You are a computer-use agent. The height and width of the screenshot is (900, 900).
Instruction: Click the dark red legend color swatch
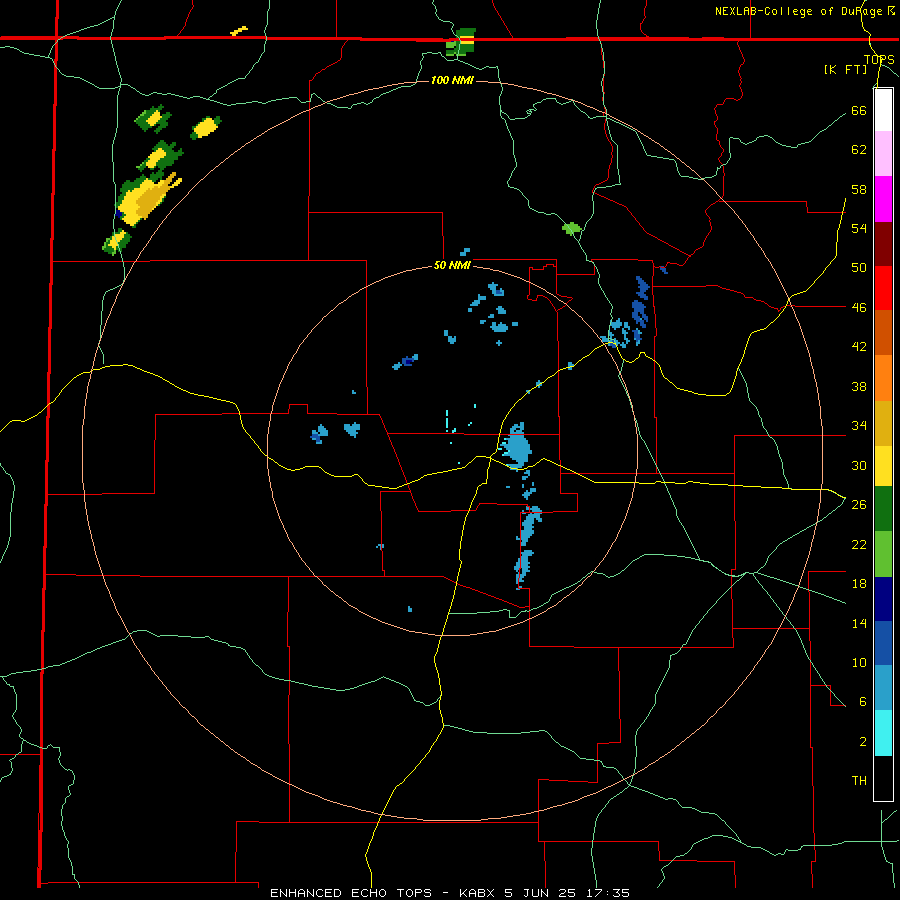(883, 244)
